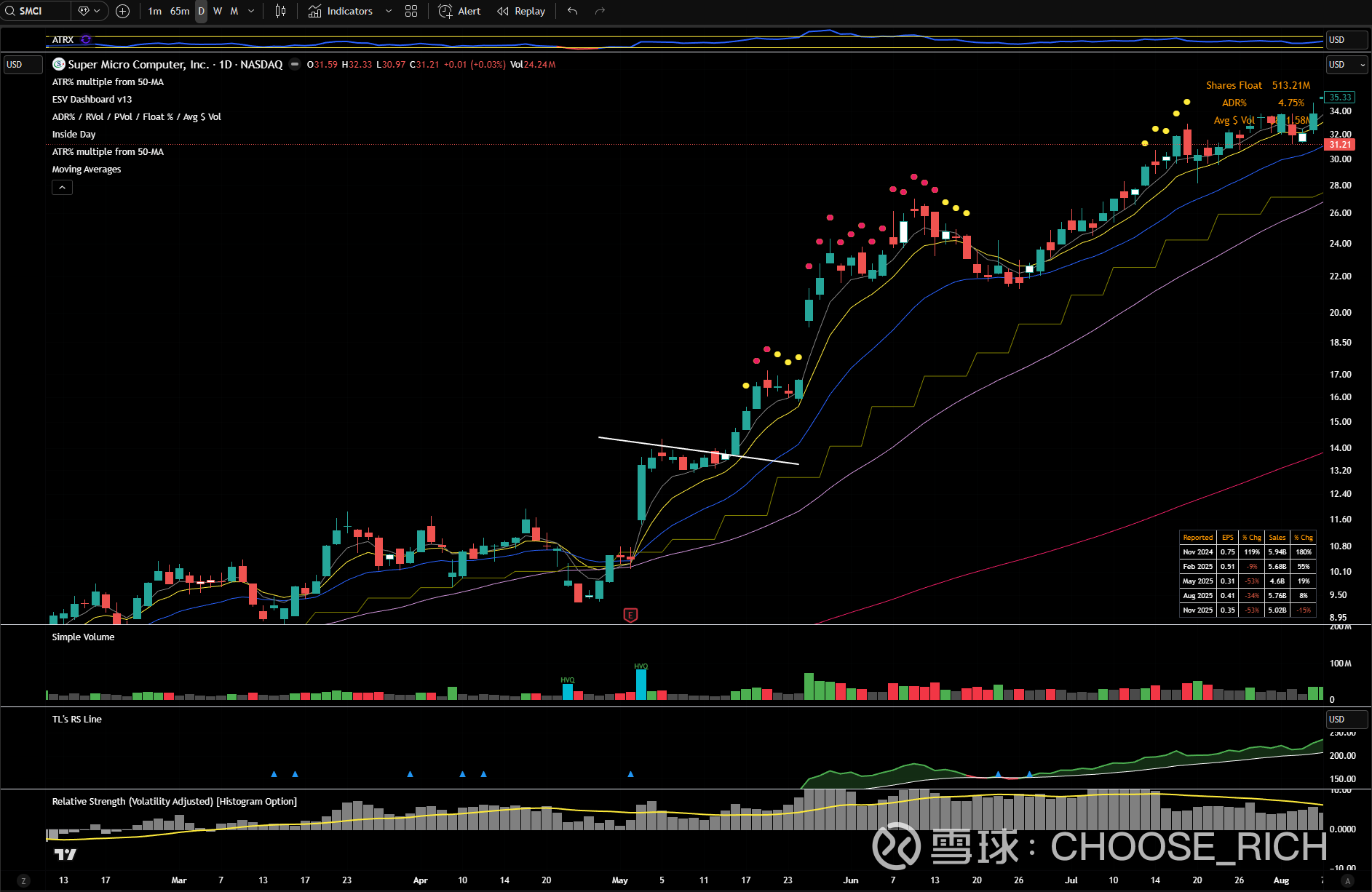Click the 35.33 price label on the axis
1372x892 pixels.
click(x=1340, y=97)
